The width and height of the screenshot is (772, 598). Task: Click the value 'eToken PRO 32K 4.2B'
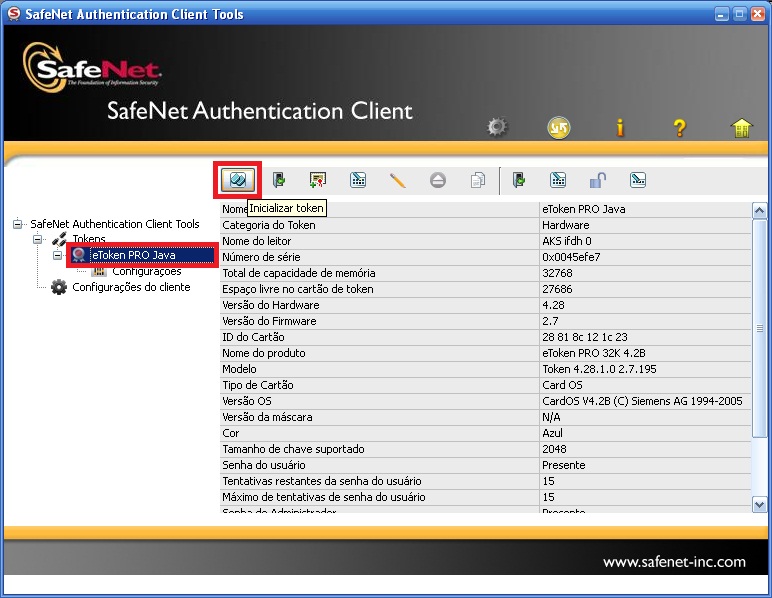coord(594,353)
